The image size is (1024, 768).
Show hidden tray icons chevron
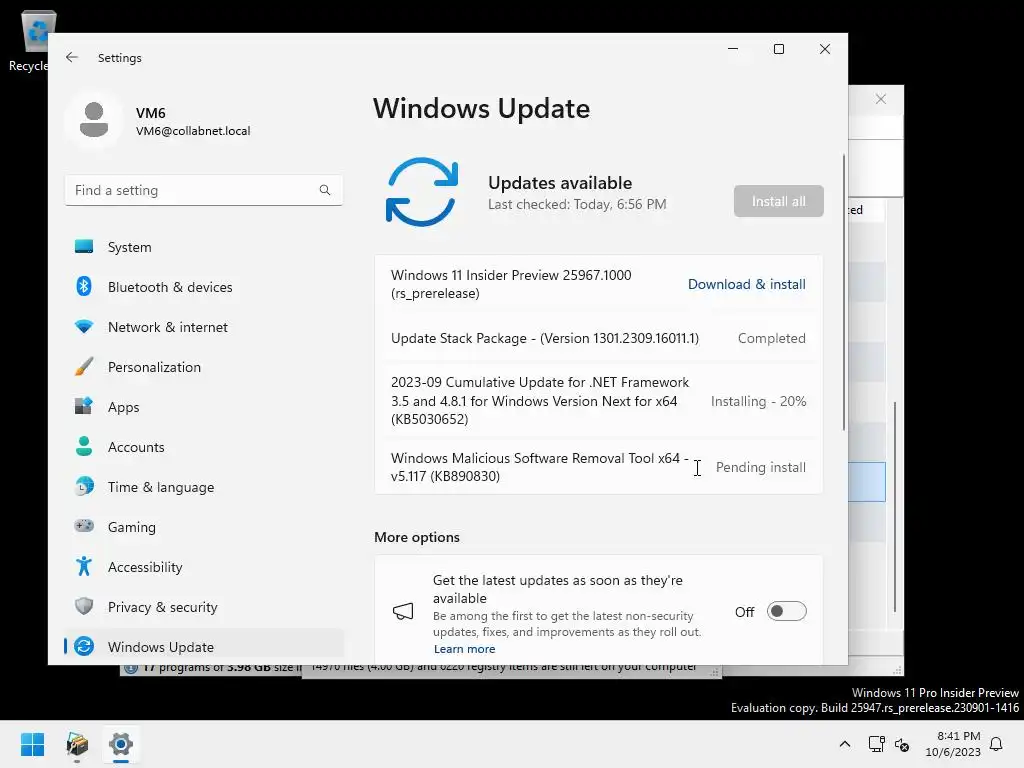(x=844, y=744)
